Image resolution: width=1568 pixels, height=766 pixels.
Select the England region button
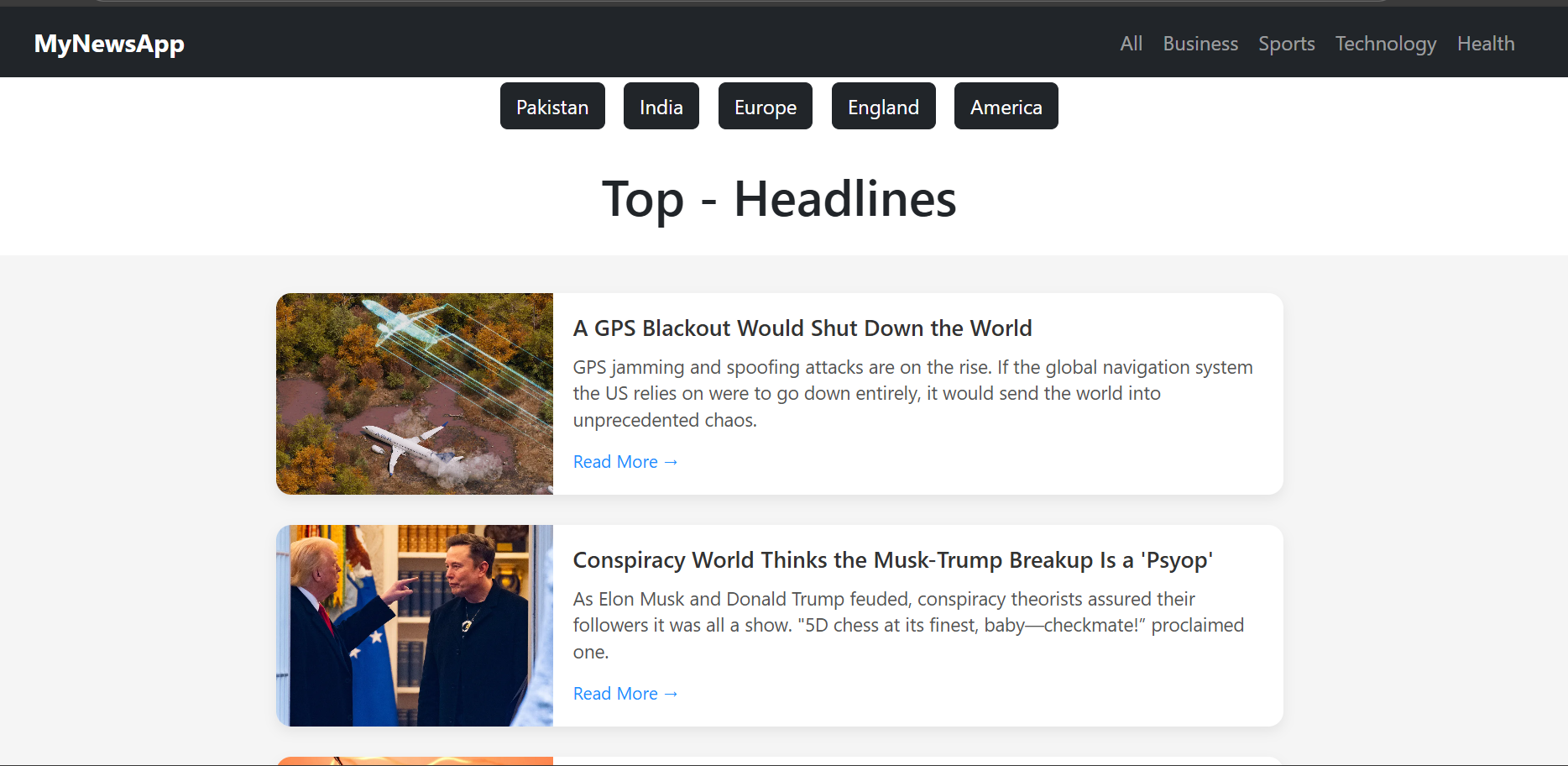883,106
